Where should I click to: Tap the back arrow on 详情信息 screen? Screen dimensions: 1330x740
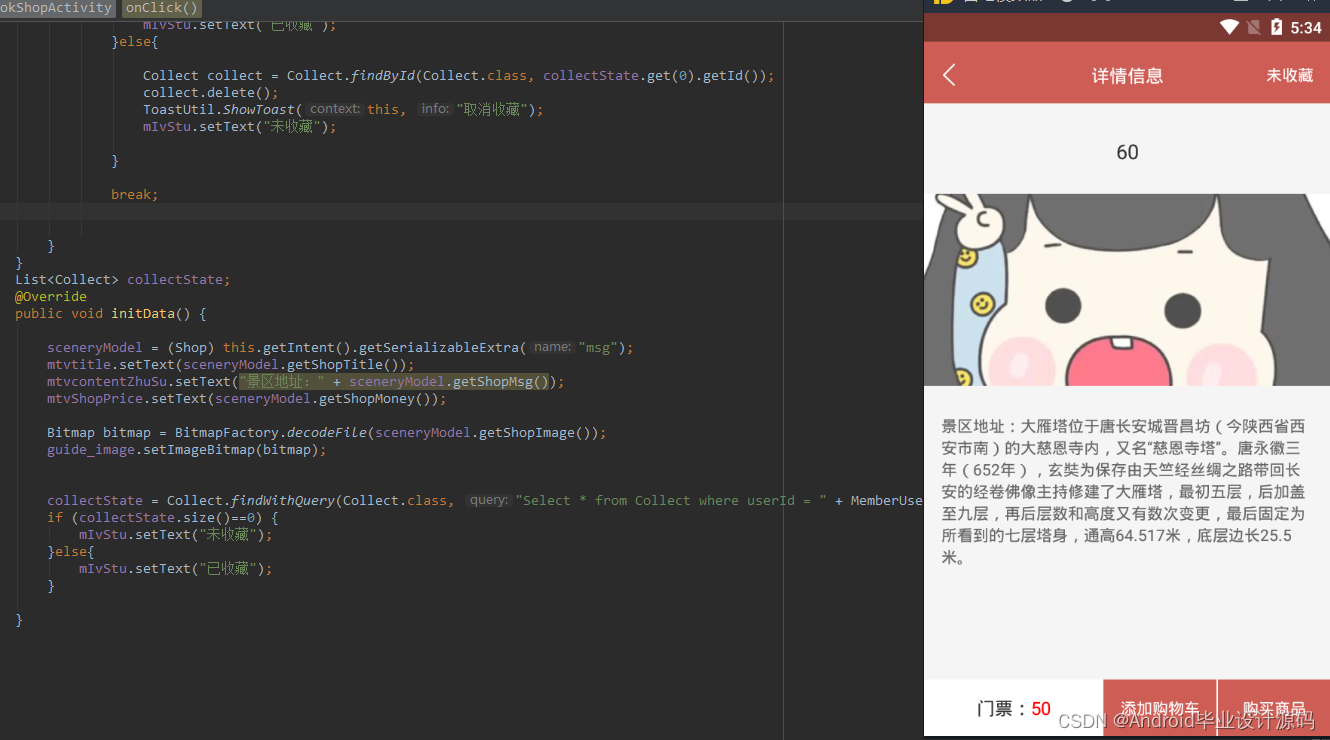tap(949, 74)
